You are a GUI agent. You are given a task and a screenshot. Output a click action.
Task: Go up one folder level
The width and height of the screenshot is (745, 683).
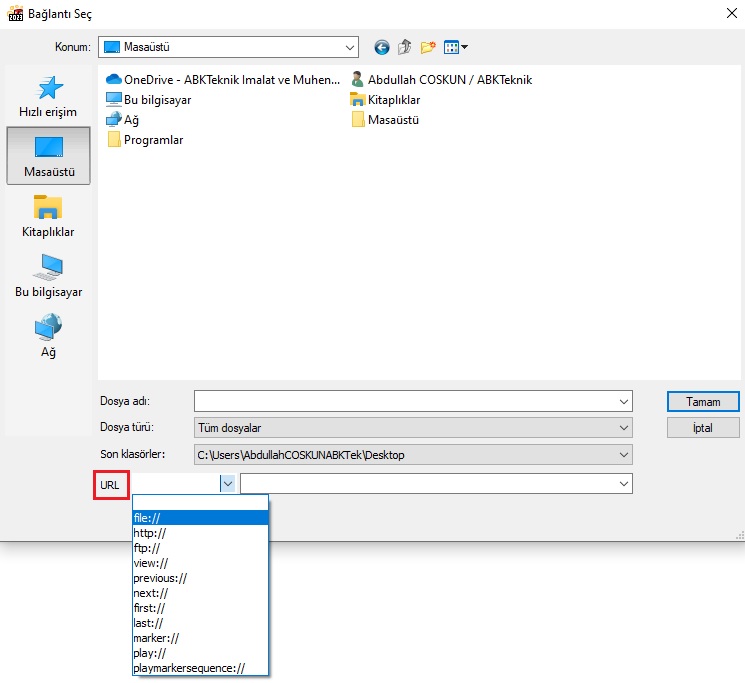(405, 47)
